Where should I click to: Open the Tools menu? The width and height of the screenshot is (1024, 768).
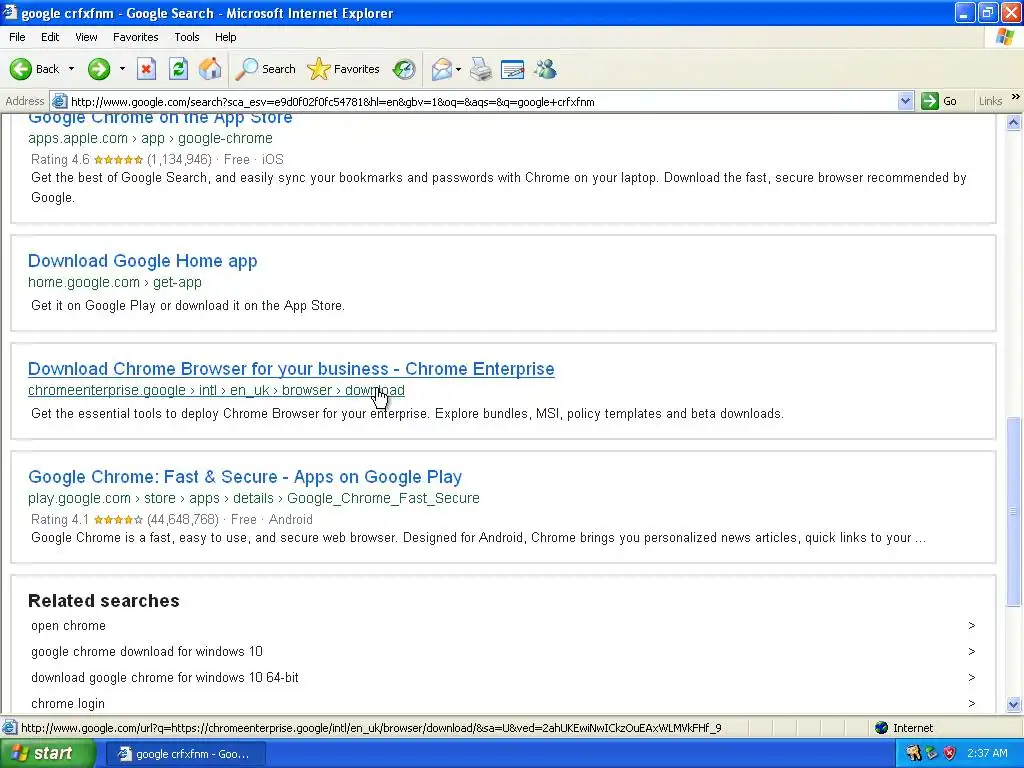tap(186, 37)
